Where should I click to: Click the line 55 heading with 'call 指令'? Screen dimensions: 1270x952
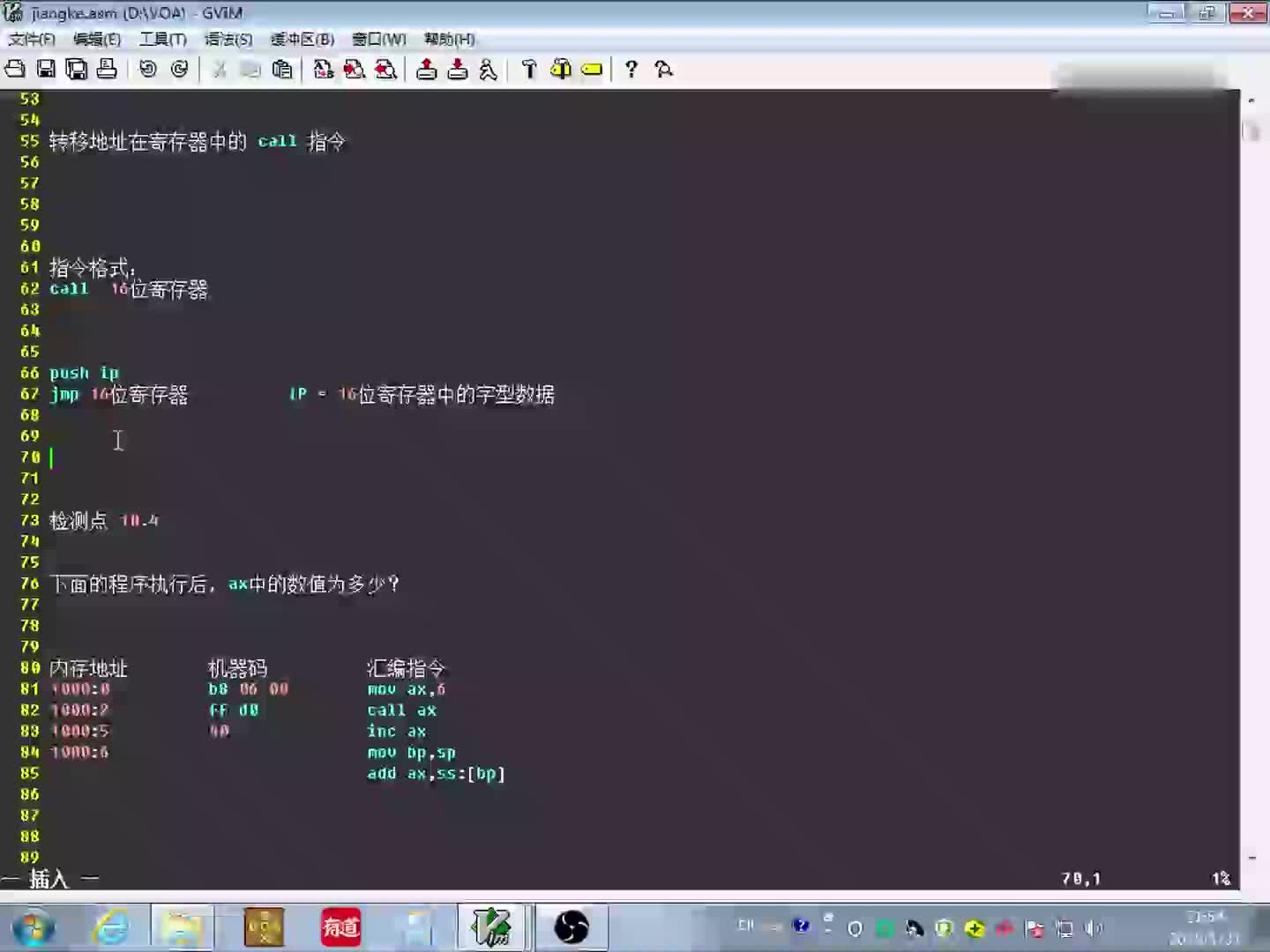click(x=198, y=141)
